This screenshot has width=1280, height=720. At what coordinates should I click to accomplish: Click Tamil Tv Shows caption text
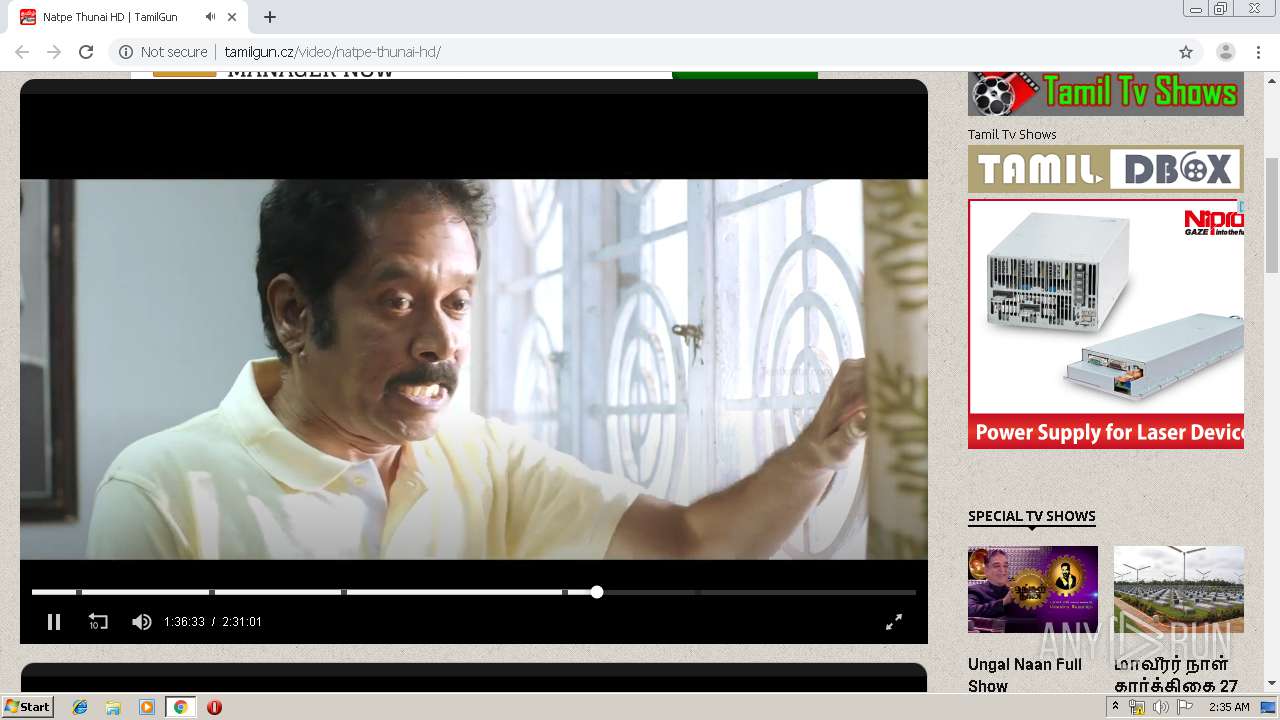[x=1012, y=134]
